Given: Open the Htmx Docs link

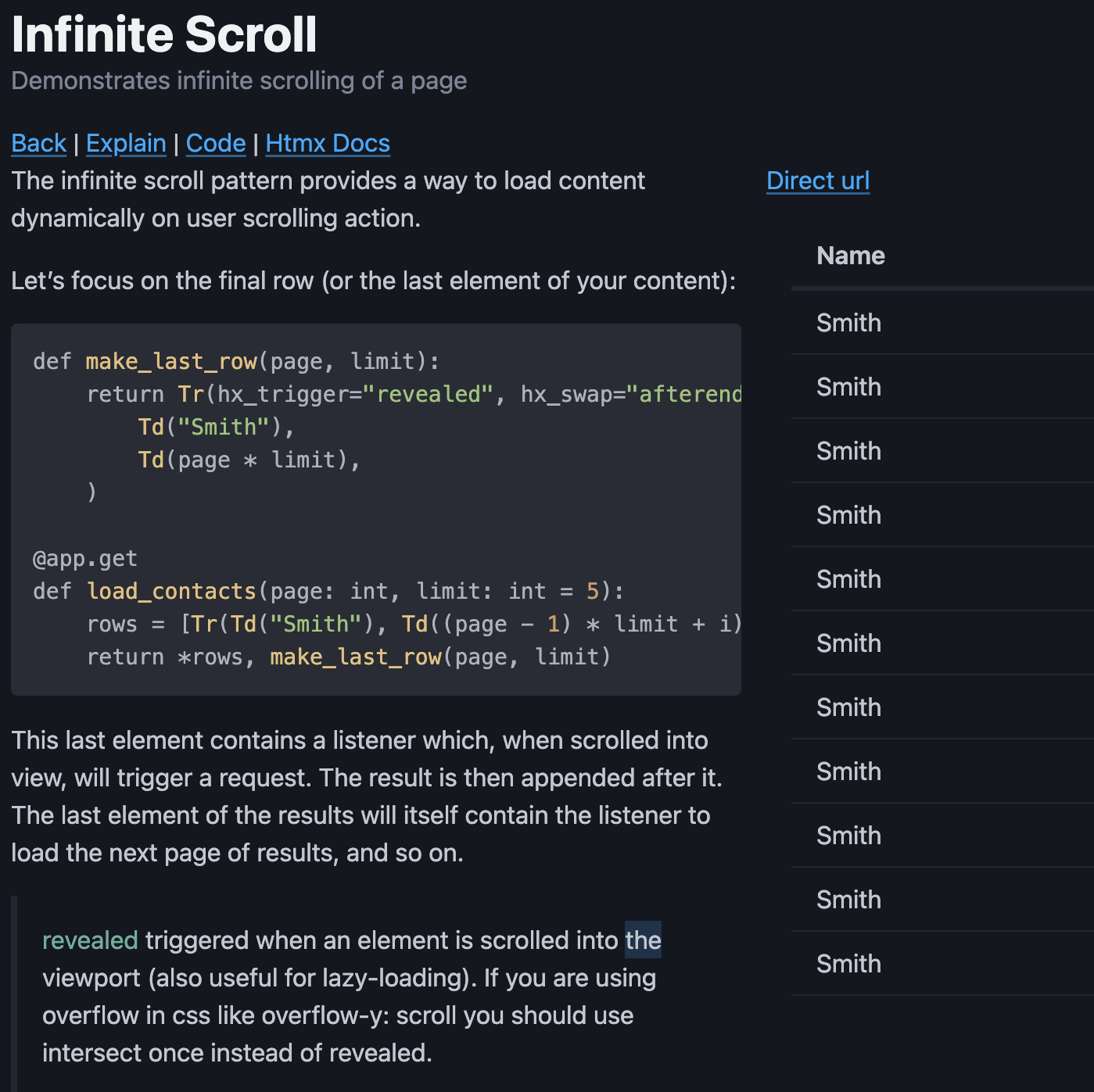Looking at the screenshot, I should point(327,143).
